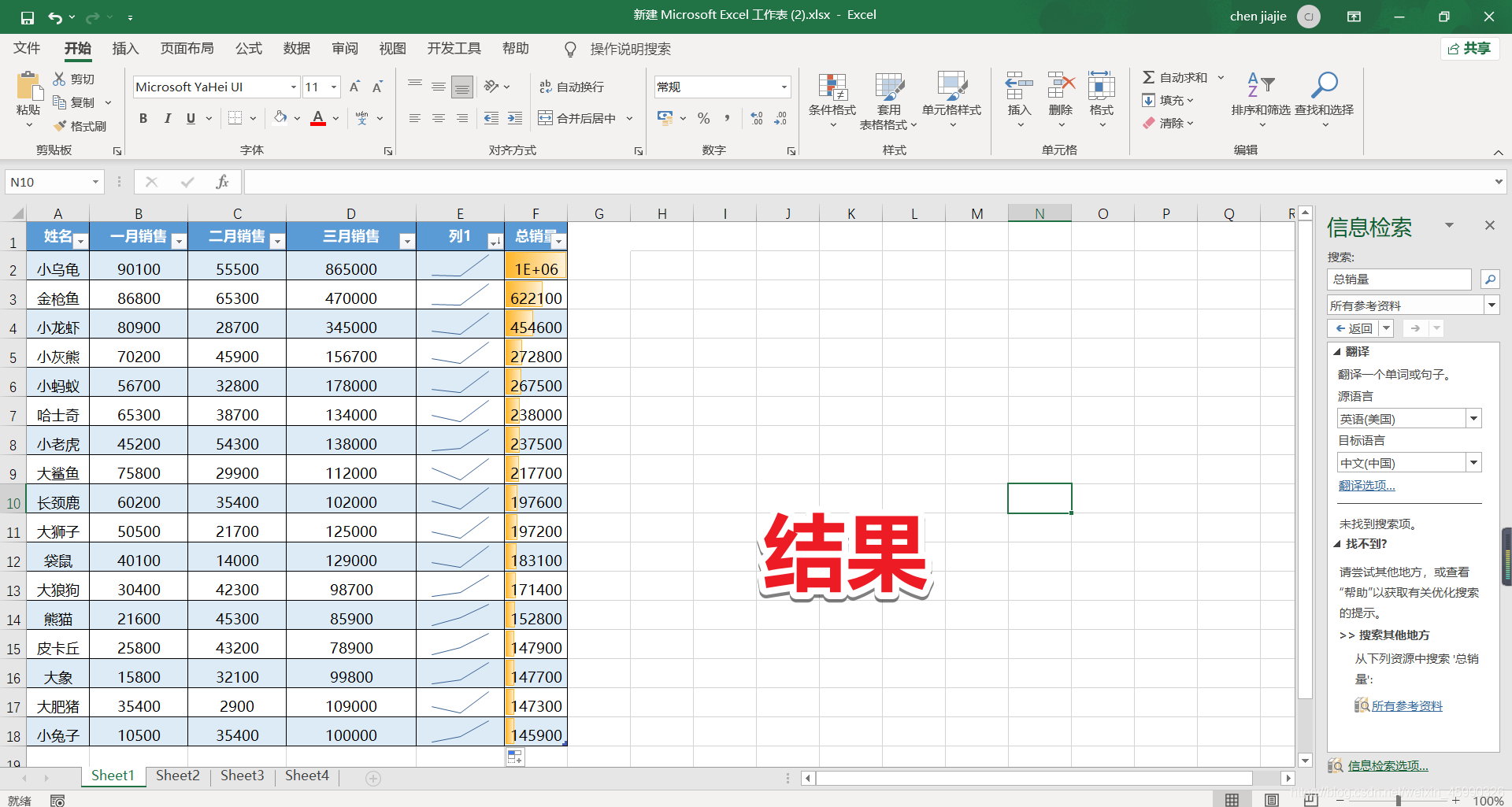This screenshot has width=1512, height=807.
Task: Click Merge and Center icon
Action: click(x=545, y=118)
